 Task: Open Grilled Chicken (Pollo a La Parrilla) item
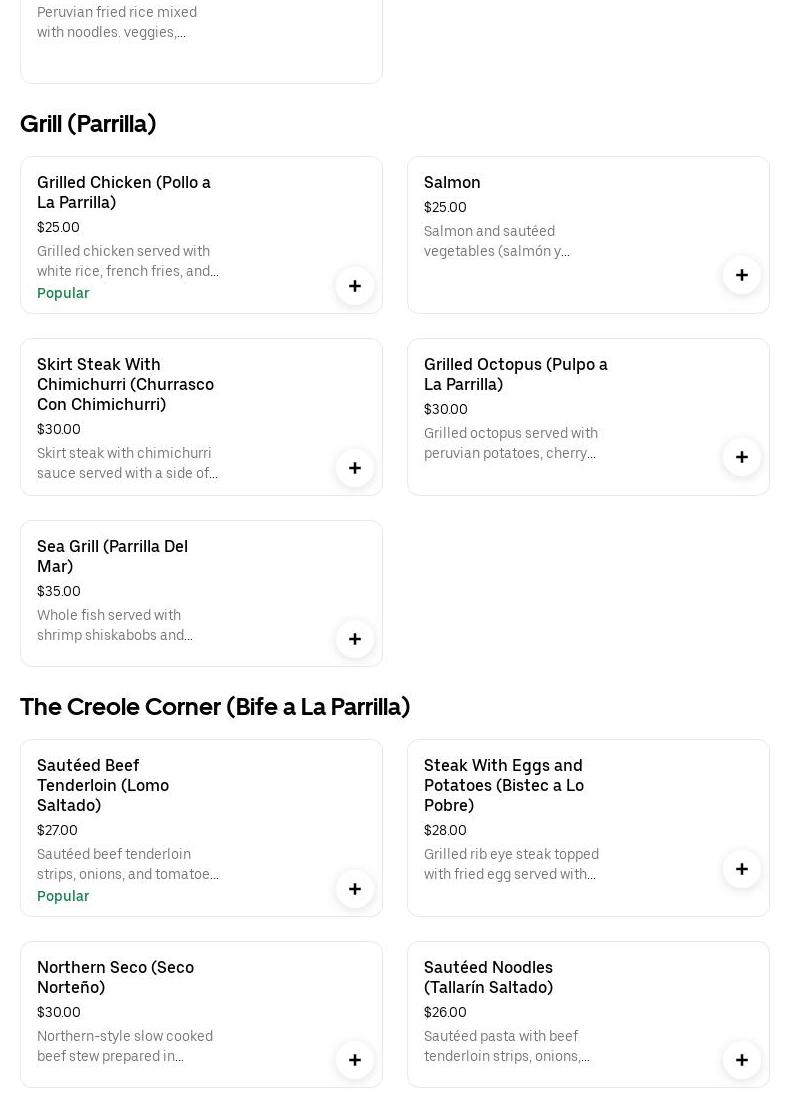pos(124,192)
